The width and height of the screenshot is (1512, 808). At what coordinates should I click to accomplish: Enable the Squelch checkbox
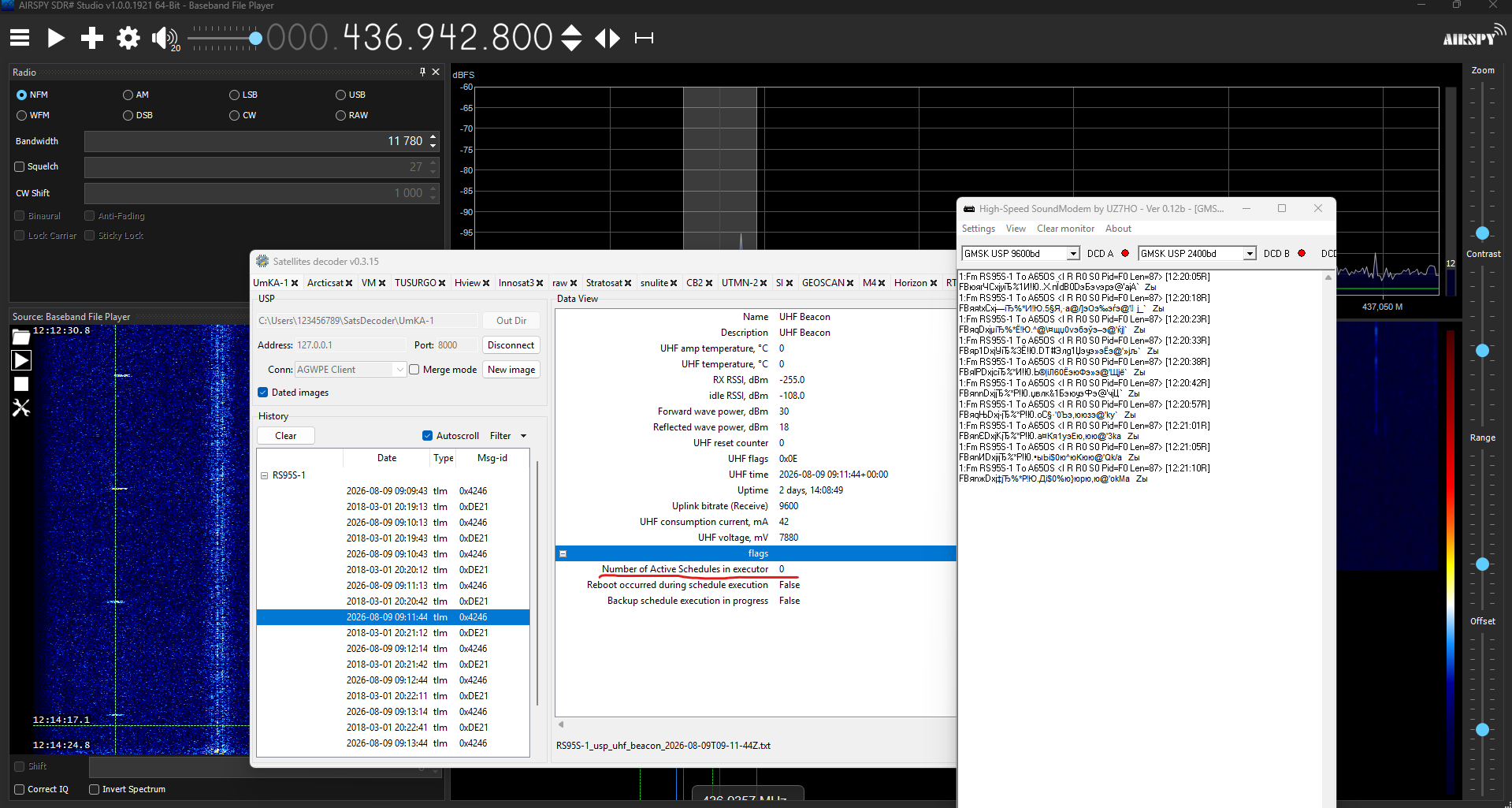click(x=20, y=166)
